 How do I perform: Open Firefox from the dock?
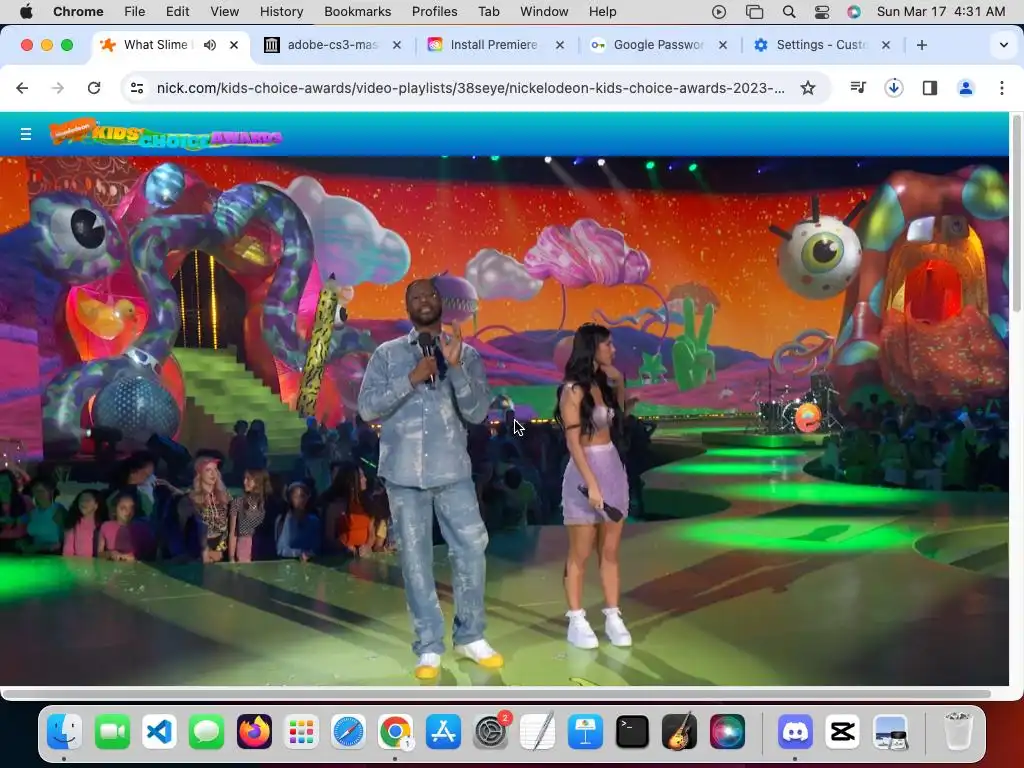(x=254, y=731)
